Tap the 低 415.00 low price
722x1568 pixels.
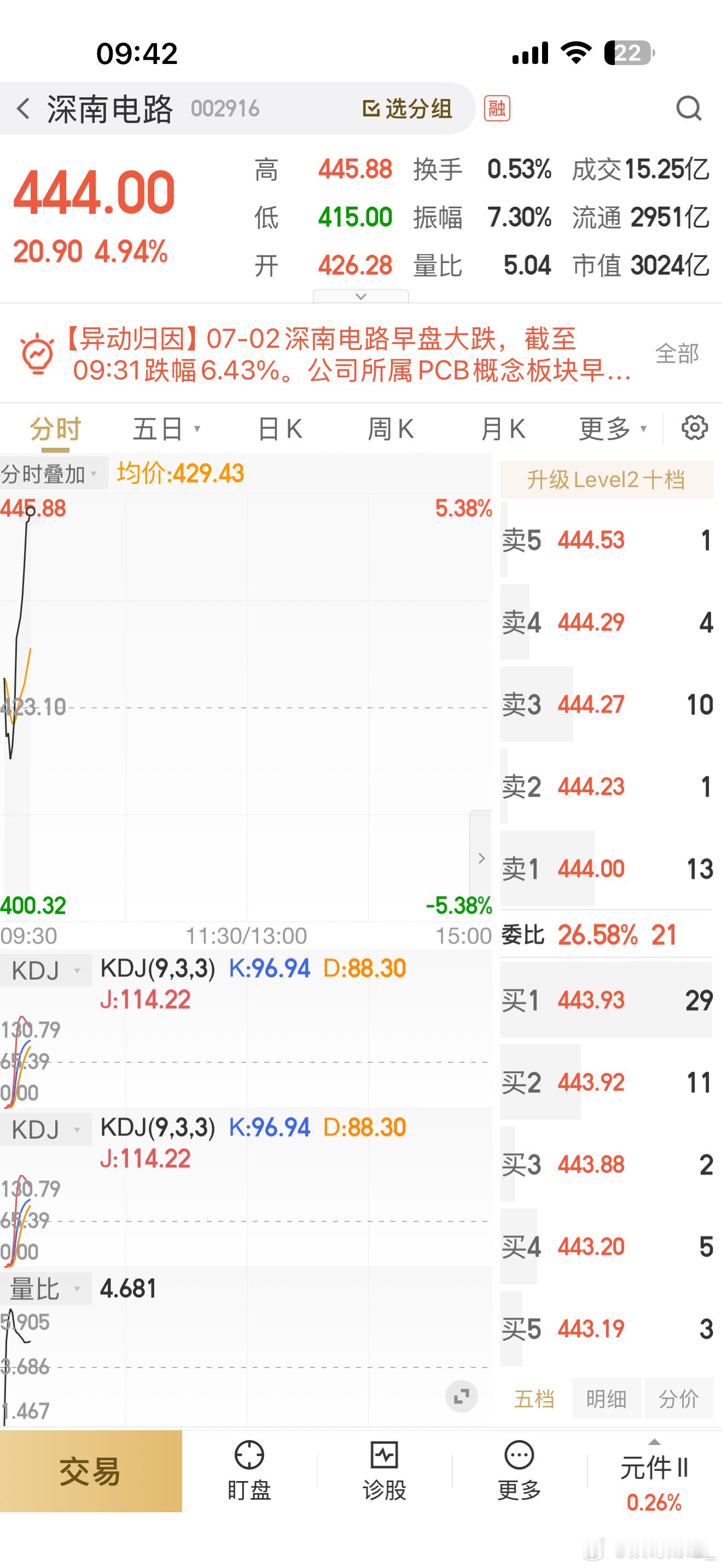(x=323, y=217)
